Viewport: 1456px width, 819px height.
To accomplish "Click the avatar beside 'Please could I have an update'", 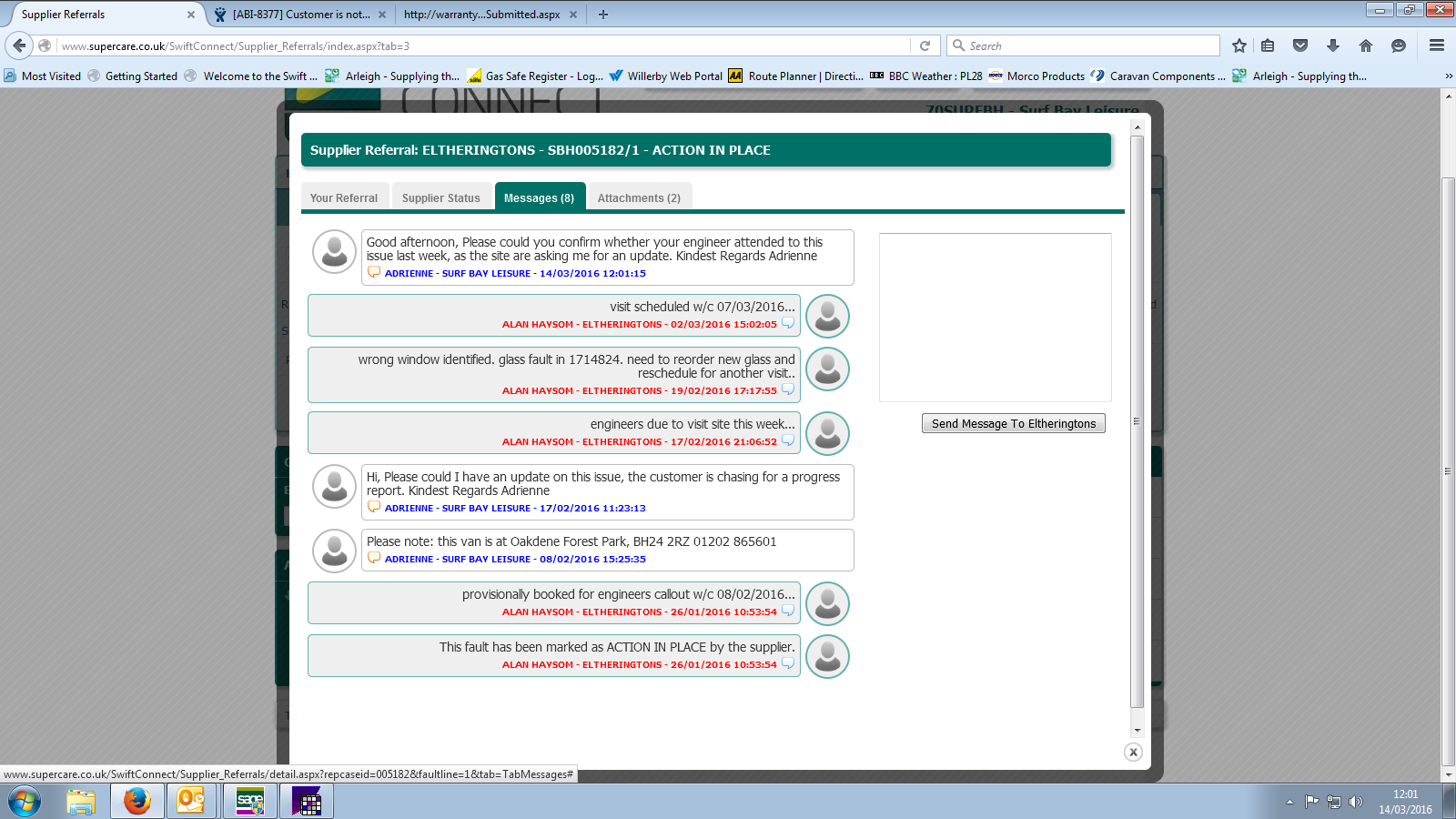I will coord(334,487).
